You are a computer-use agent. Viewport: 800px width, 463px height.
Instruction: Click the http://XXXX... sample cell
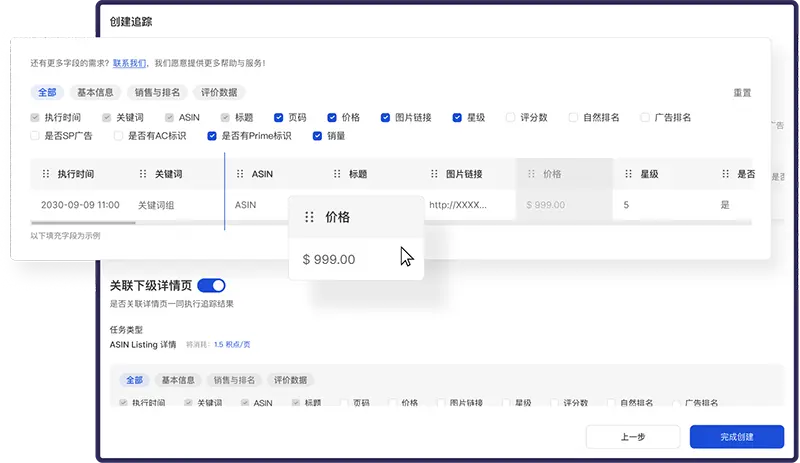[x=458, y=205]
